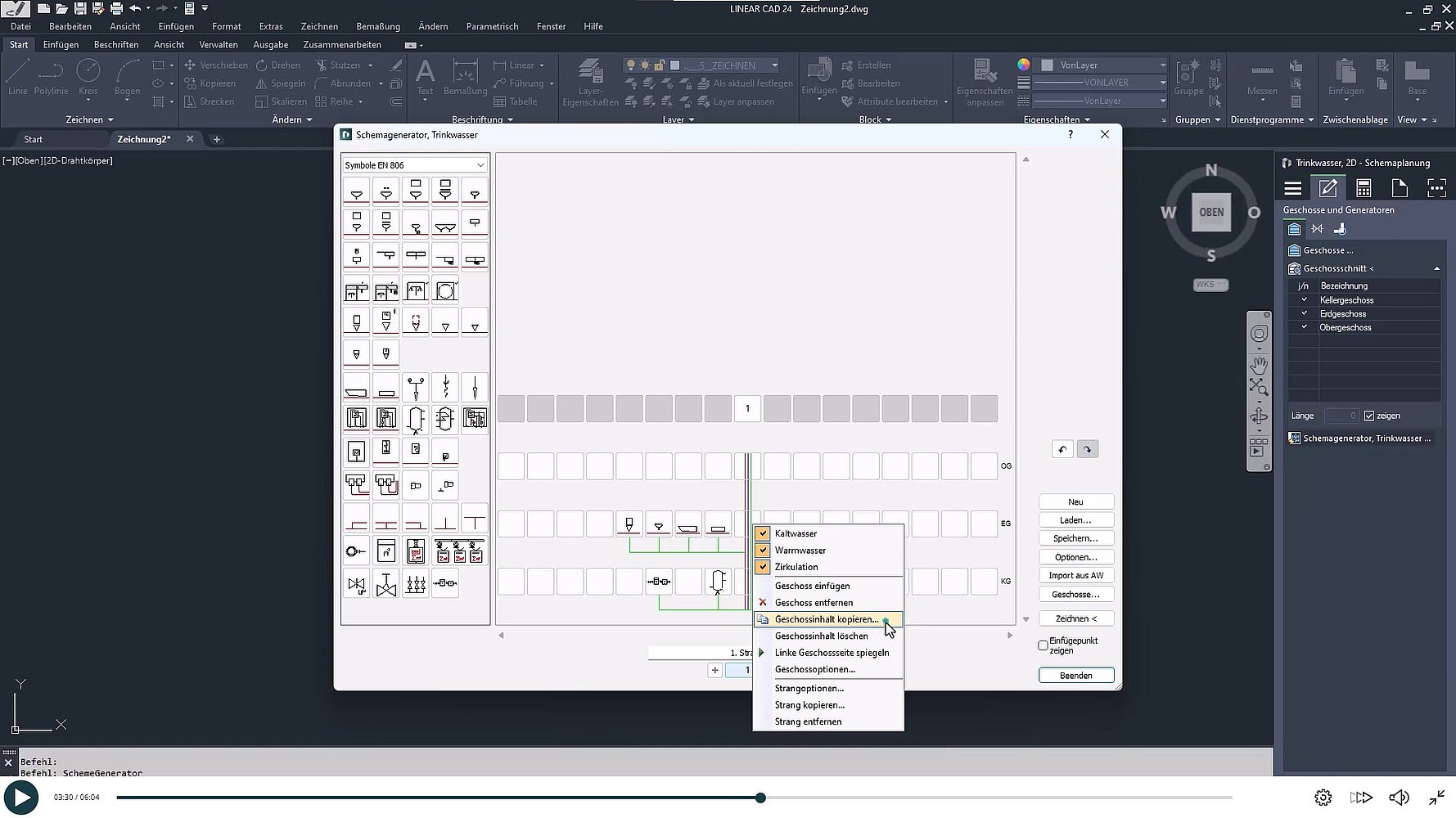
Task: Click the Länge input field
Action: pos(1341,415)
